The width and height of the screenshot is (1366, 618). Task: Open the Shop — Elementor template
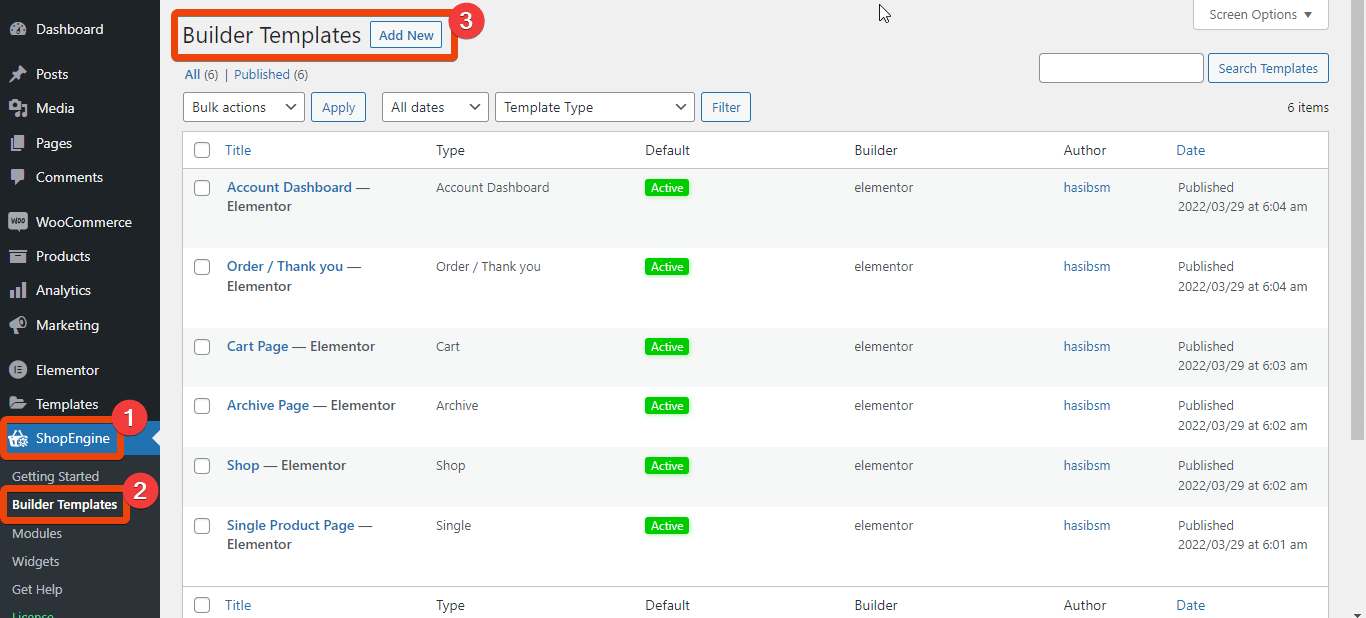(286, 465)
